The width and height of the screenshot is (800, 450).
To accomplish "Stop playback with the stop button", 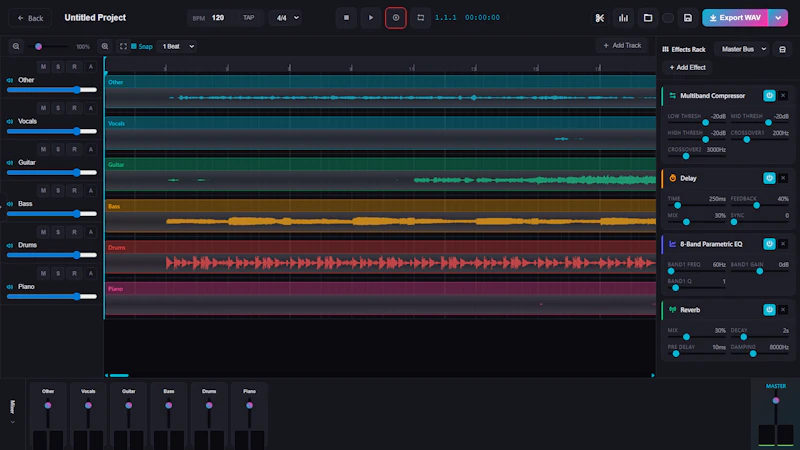I will click(346, 18).
